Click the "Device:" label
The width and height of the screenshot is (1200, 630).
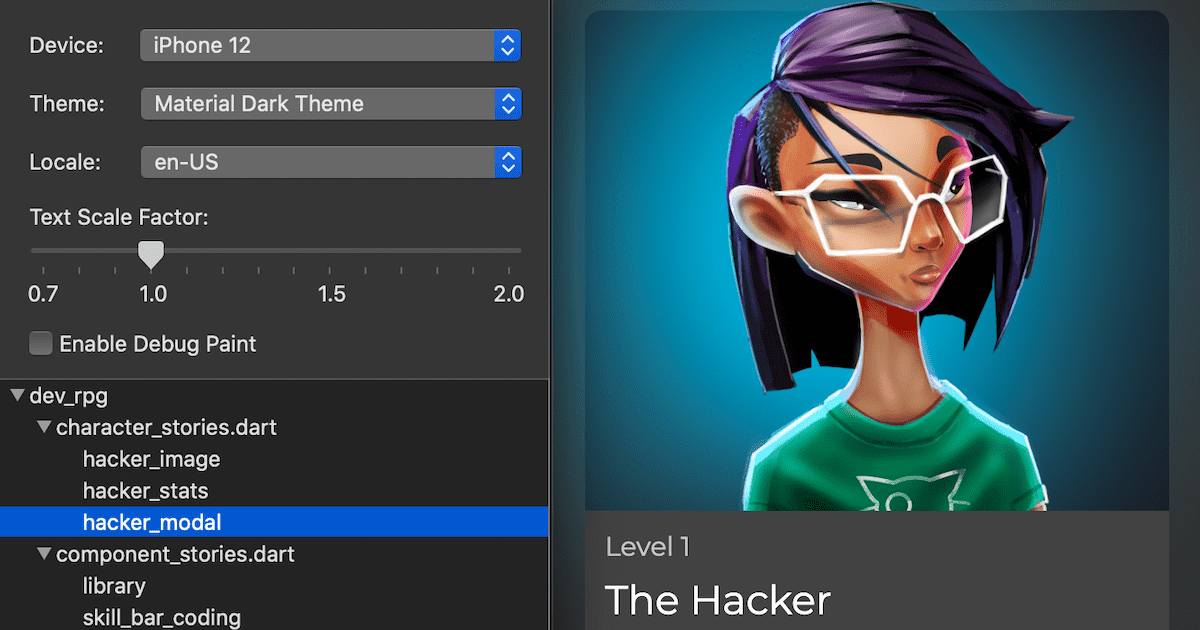pyautogui.click(x=66, y=45)
